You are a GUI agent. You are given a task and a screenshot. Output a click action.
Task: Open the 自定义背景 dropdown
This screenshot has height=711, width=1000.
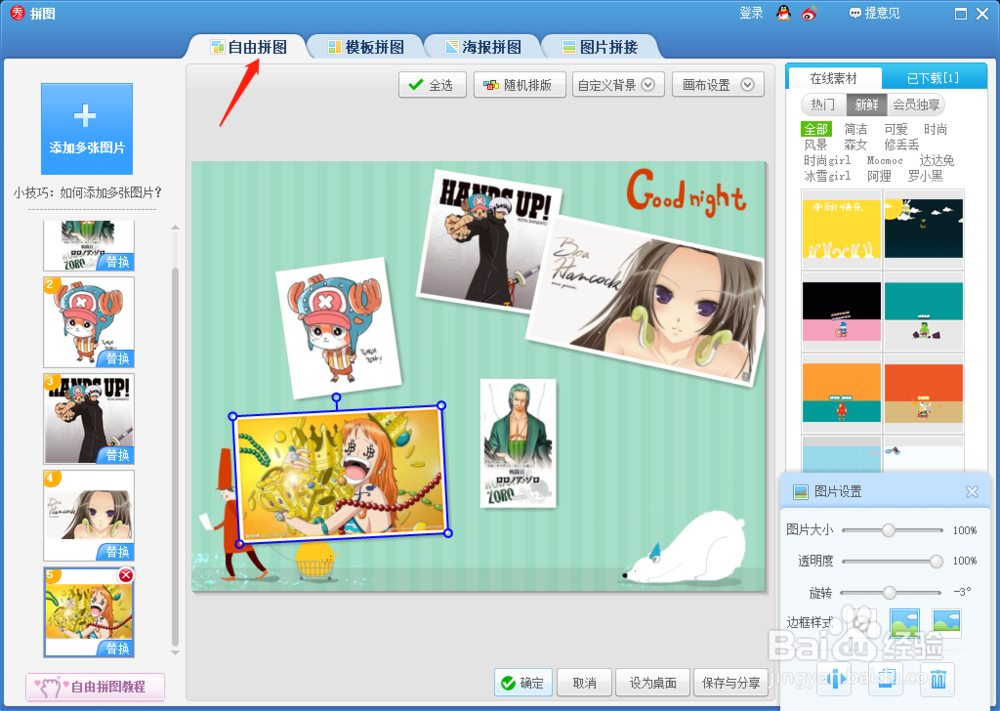coord(619,85)
